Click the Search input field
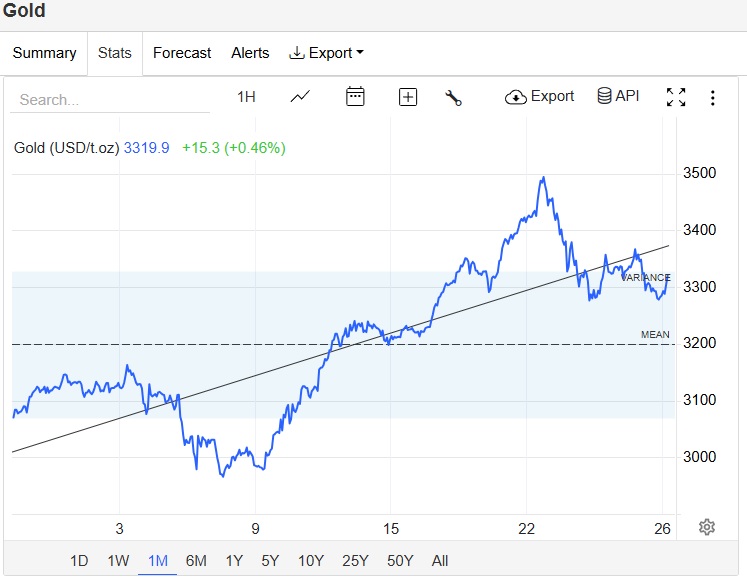Image resolution: width=747 pixels, height=581 pixels. point(110,99)
